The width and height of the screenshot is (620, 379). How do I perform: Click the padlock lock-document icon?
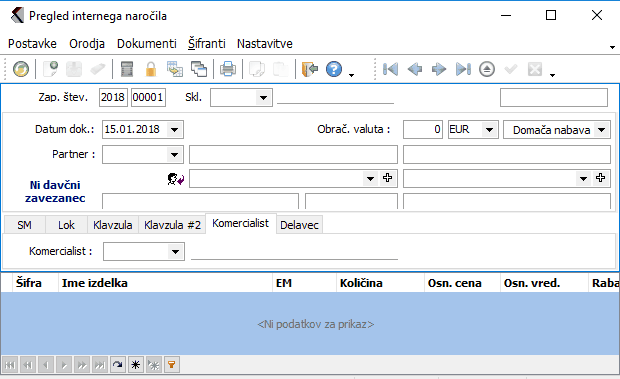151,70
